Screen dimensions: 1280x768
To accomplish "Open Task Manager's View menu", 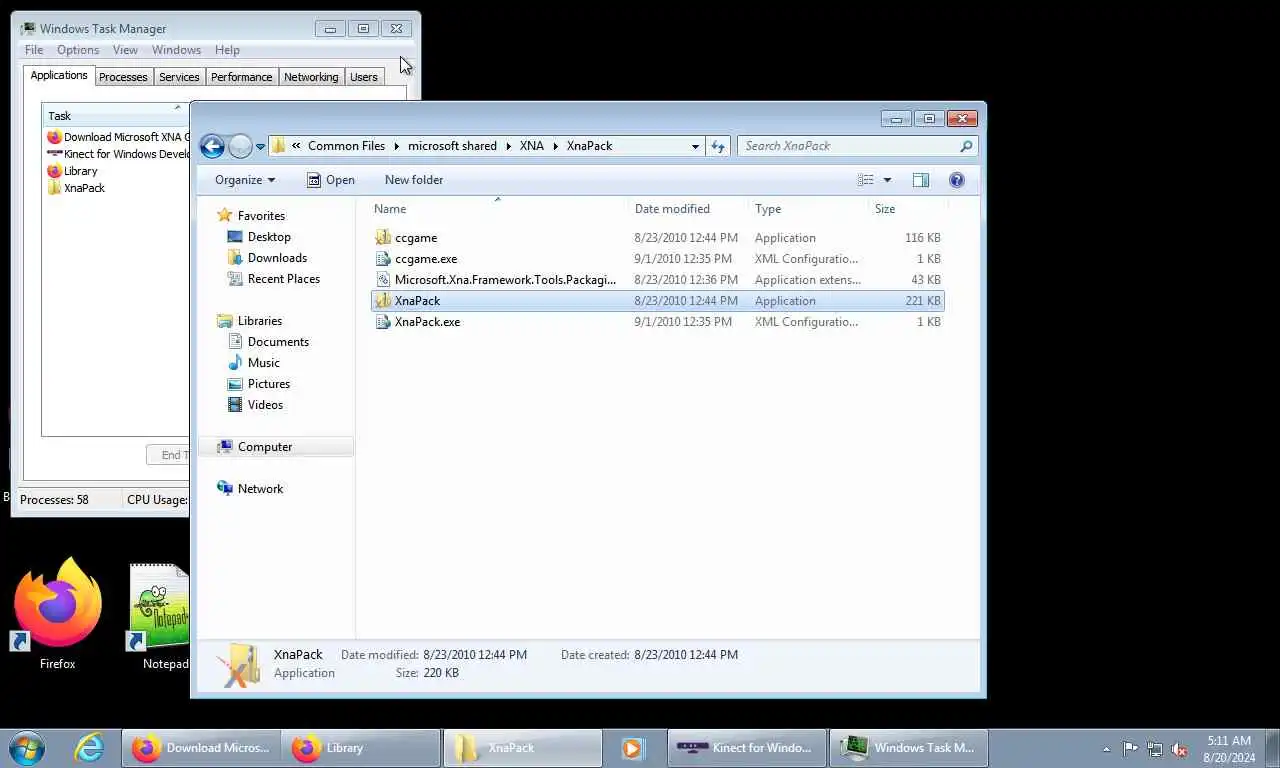I will (125, 50).
